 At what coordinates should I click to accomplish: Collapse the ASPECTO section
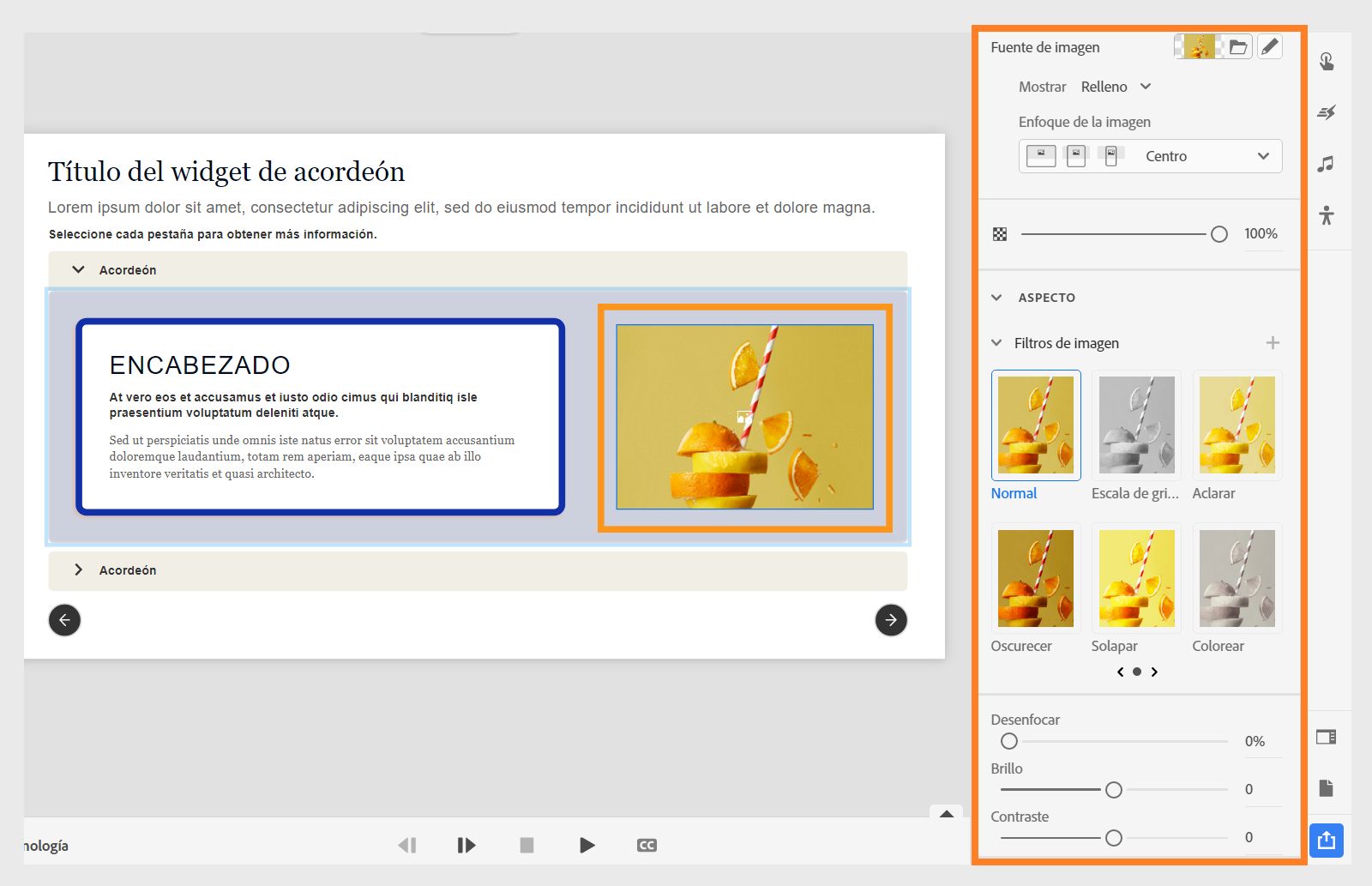[996, 298]
